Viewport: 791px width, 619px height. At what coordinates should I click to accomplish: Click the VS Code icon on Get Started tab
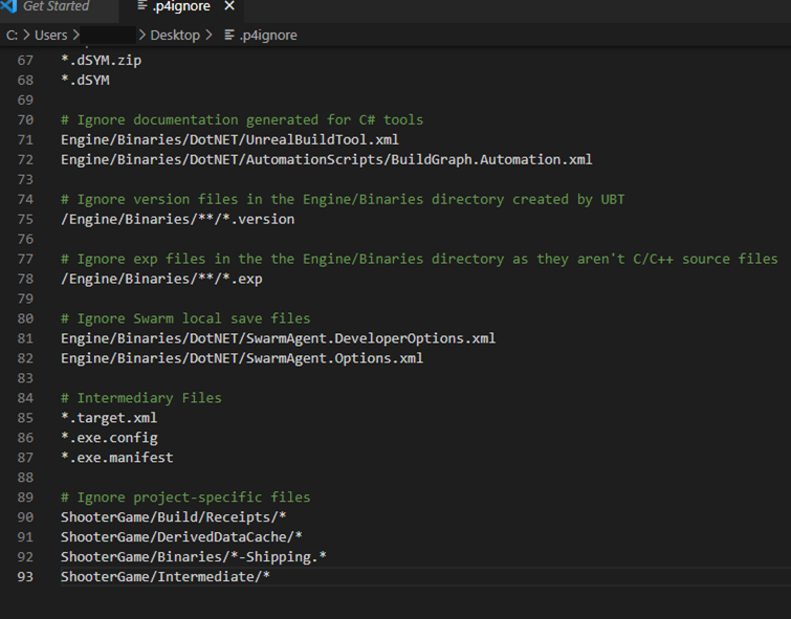point(9,6)
